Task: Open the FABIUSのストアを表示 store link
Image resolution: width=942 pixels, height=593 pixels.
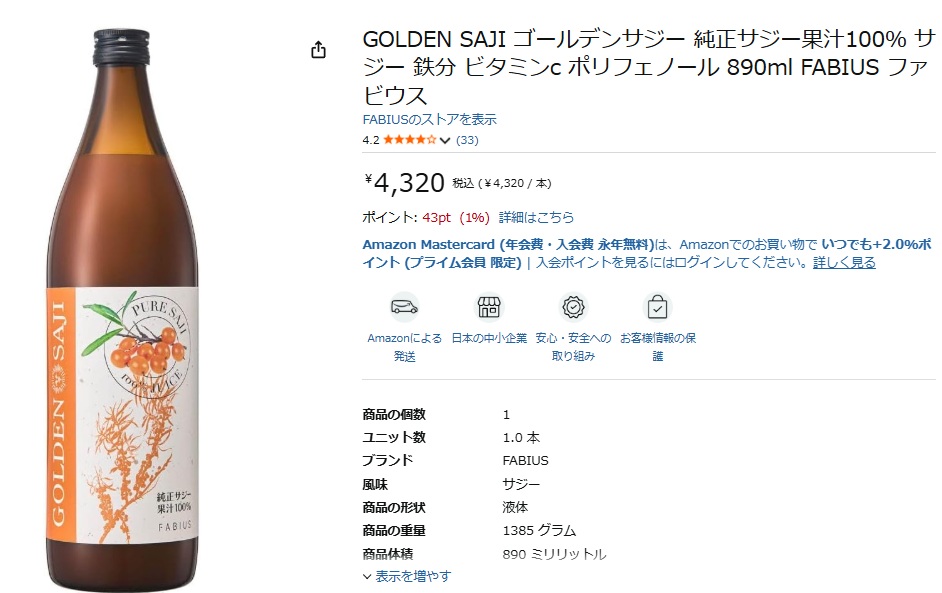Action: tap(429, 120)
